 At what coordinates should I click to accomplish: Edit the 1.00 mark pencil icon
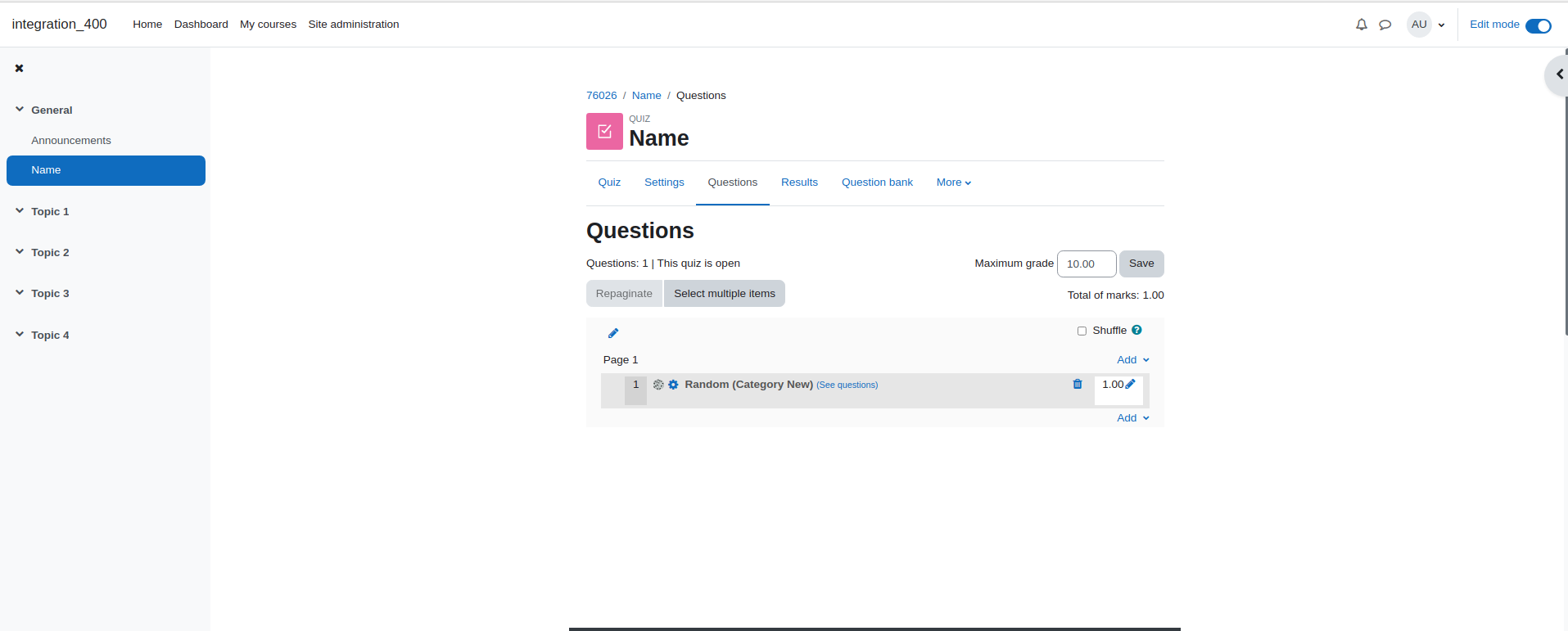[1130, 384]
